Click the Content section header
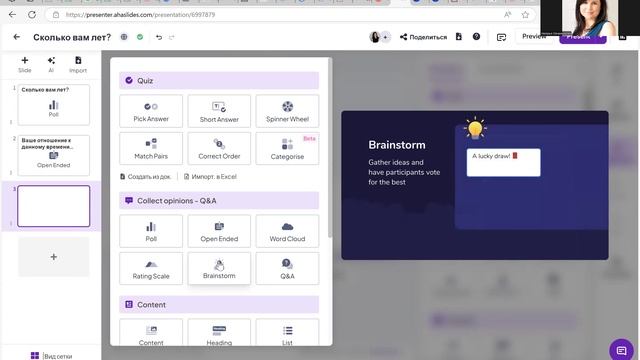The width and height of the screenshot is (640, 360). pos(219,304)
